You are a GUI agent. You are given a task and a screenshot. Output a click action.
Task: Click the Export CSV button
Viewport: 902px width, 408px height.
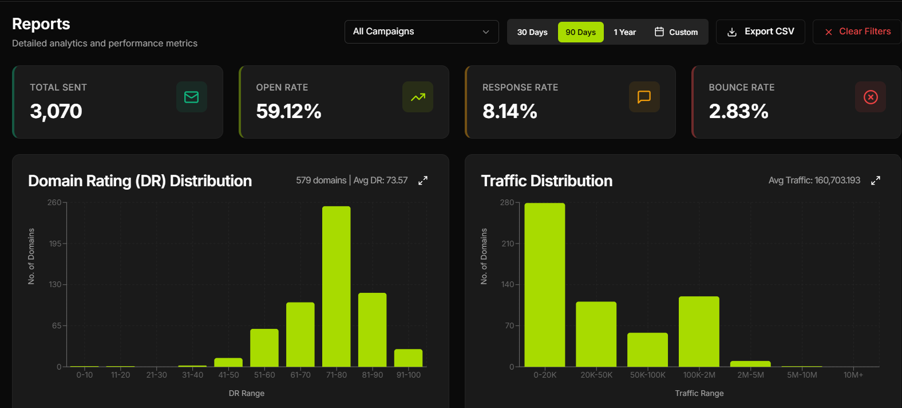[760, 32]
